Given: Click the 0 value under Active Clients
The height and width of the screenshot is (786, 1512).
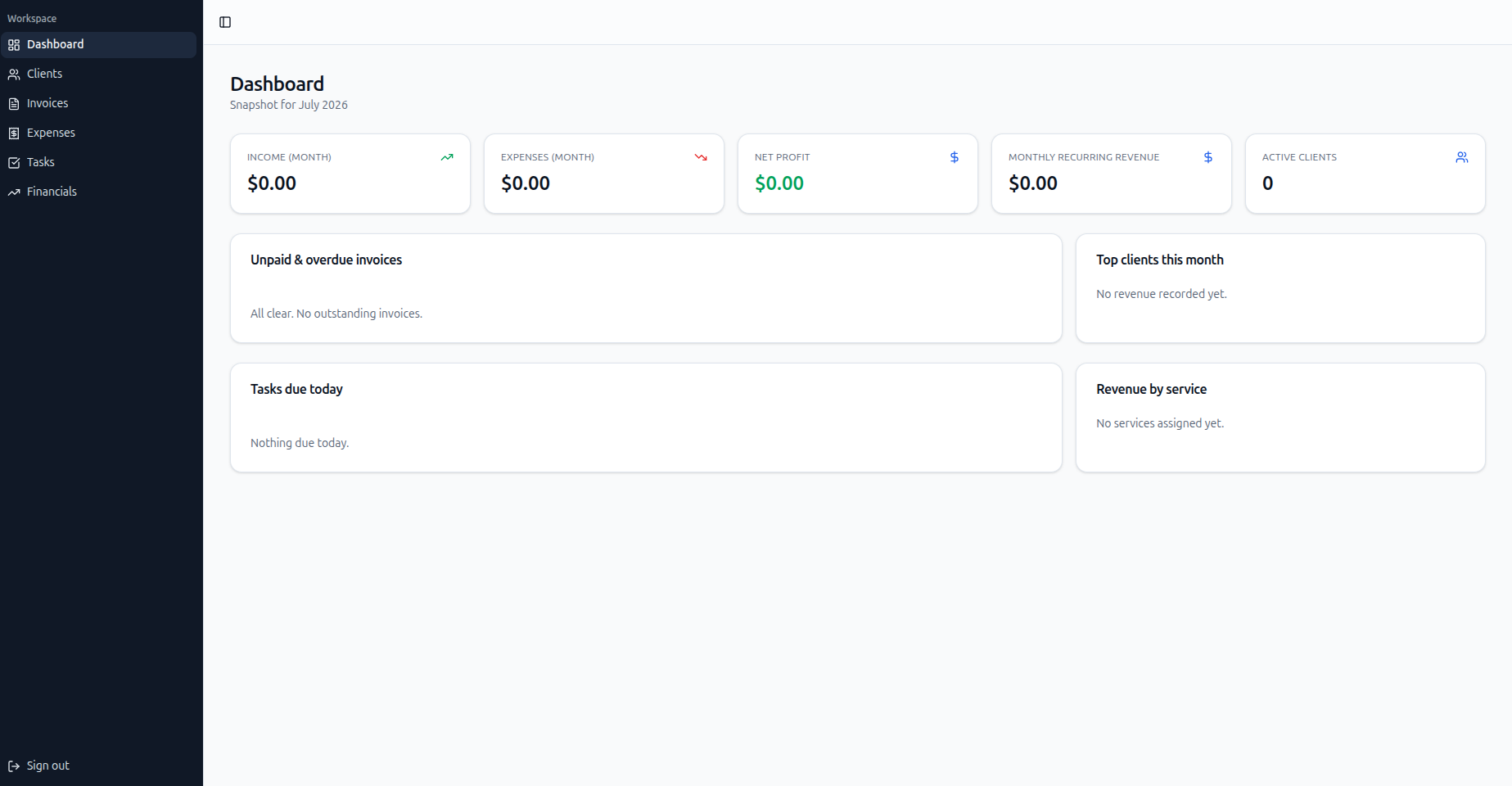Looking at the screenshot, I should tap(1268, 183).
